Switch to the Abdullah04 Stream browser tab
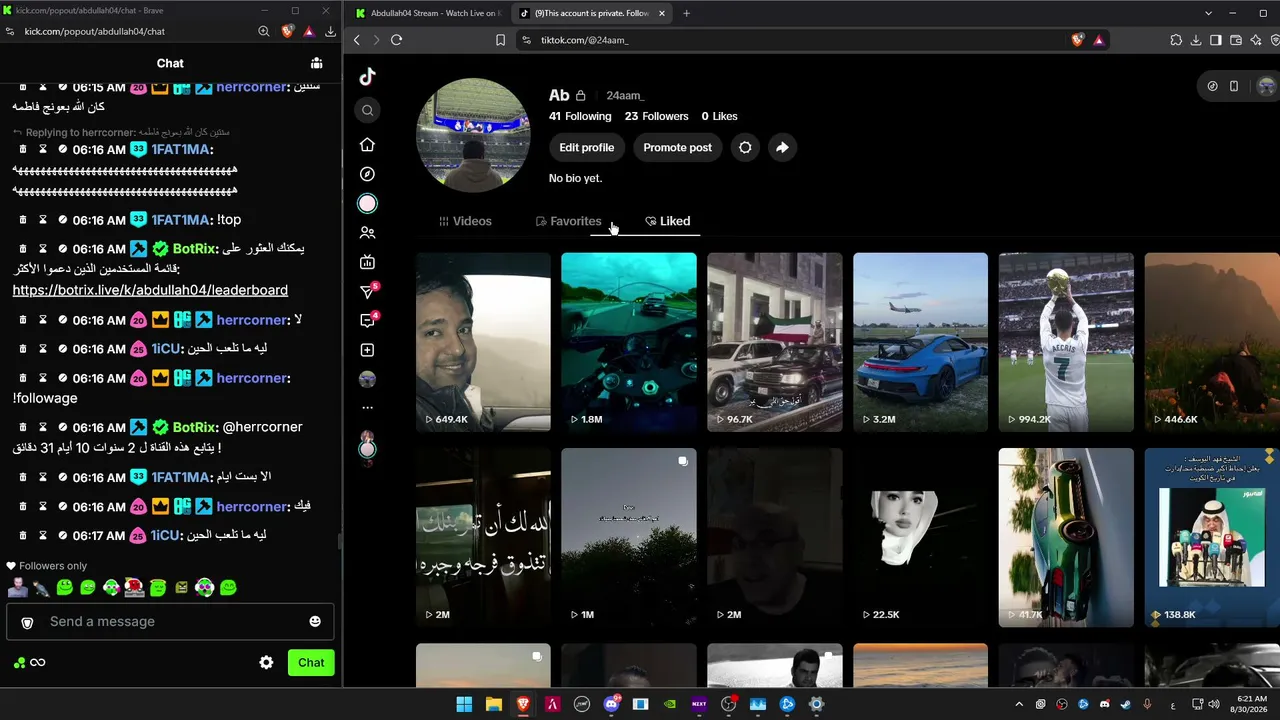This screenshot has height=720, width=1280. [x=429, y=13]
